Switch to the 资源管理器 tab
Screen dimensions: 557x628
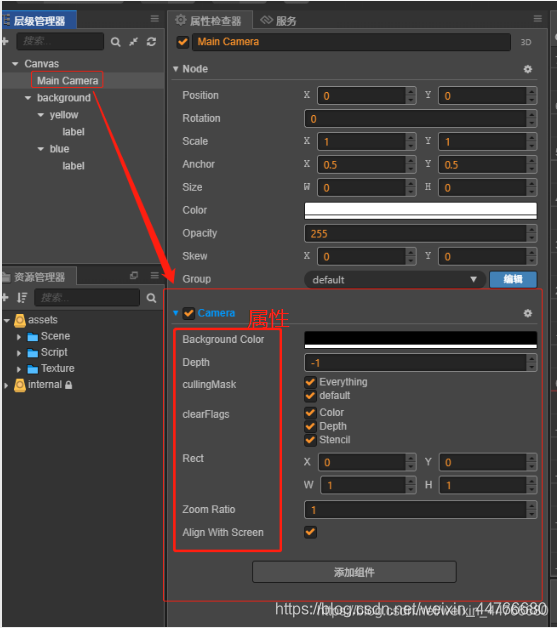39,276
